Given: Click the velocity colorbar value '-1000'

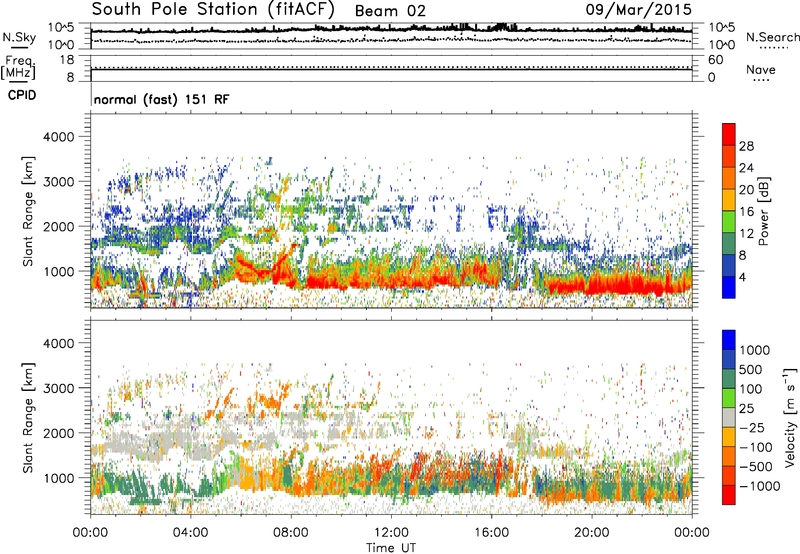Looking at the screenshot, I should 760,486.
